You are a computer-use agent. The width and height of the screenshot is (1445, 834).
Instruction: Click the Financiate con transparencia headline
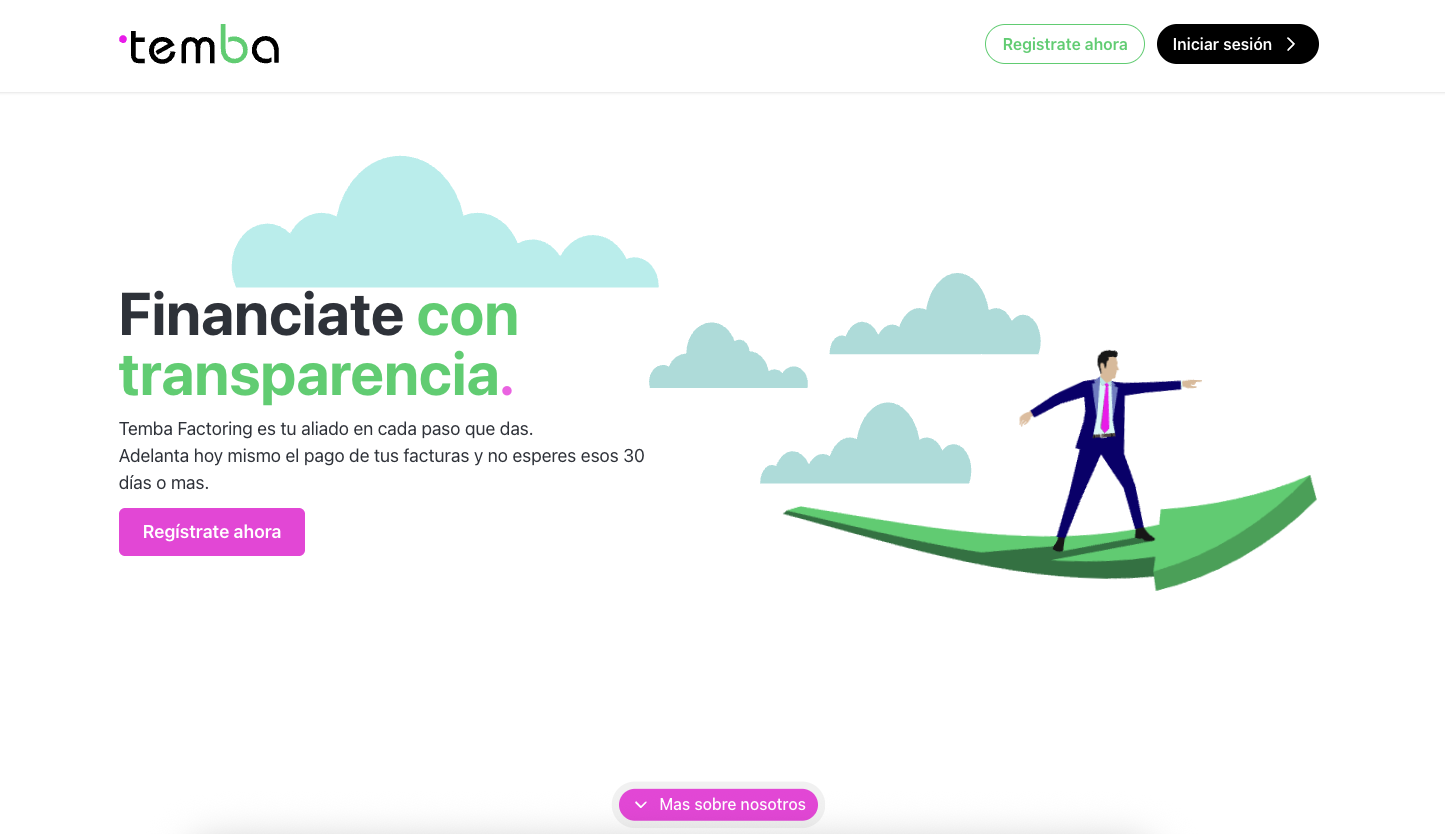point(318,345)
